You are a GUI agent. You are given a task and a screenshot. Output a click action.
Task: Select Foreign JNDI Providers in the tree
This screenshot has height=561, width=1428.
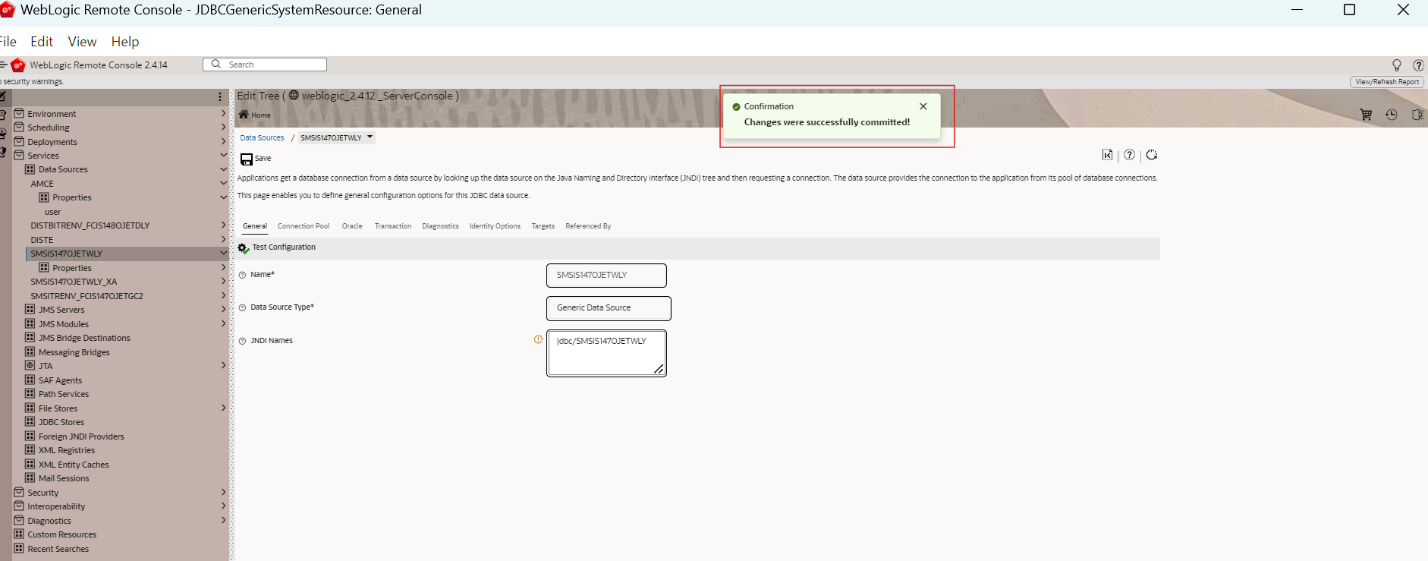81,436
